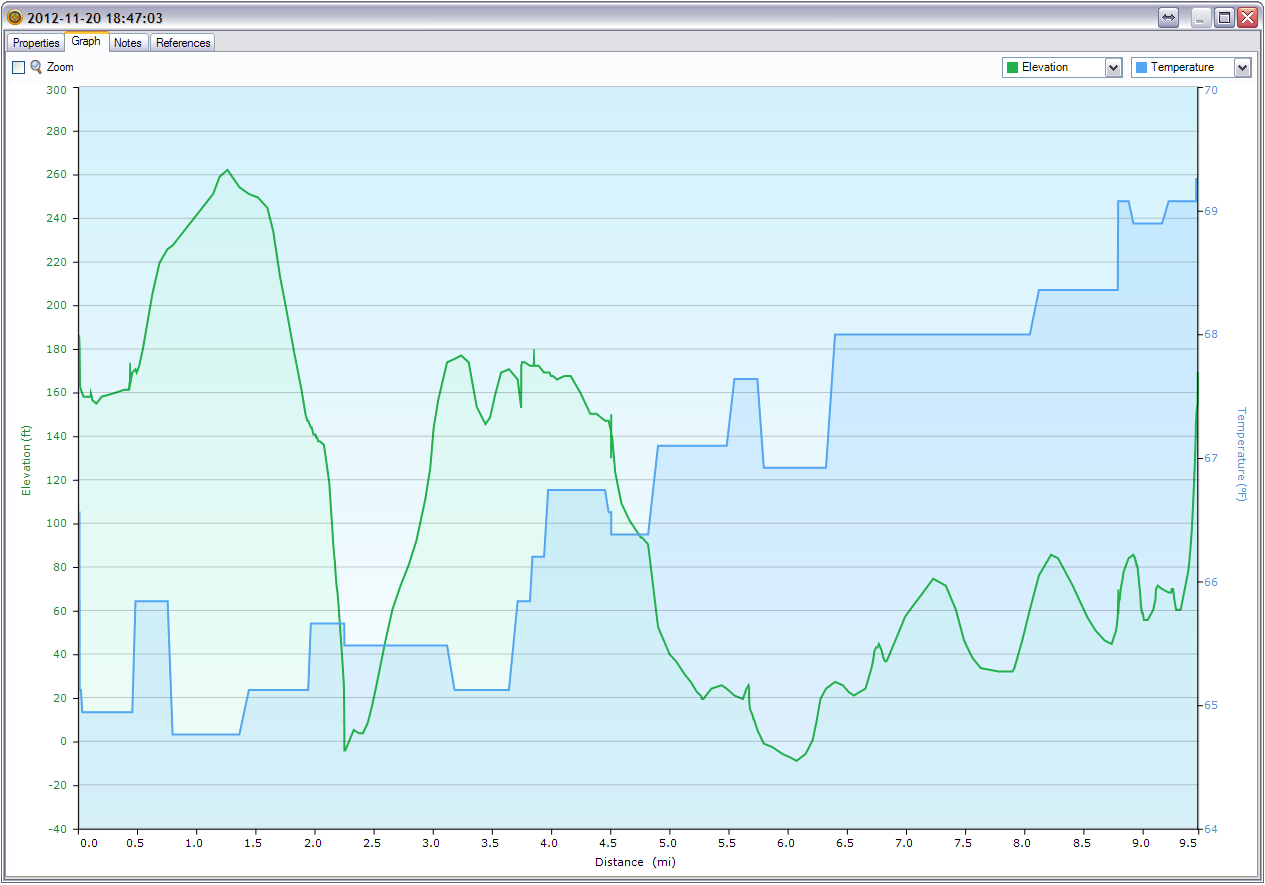The width and height of the screenshot is (1265, 885).
Task: Click the magnifying glass Zoom icon
Action: point(36,67)
